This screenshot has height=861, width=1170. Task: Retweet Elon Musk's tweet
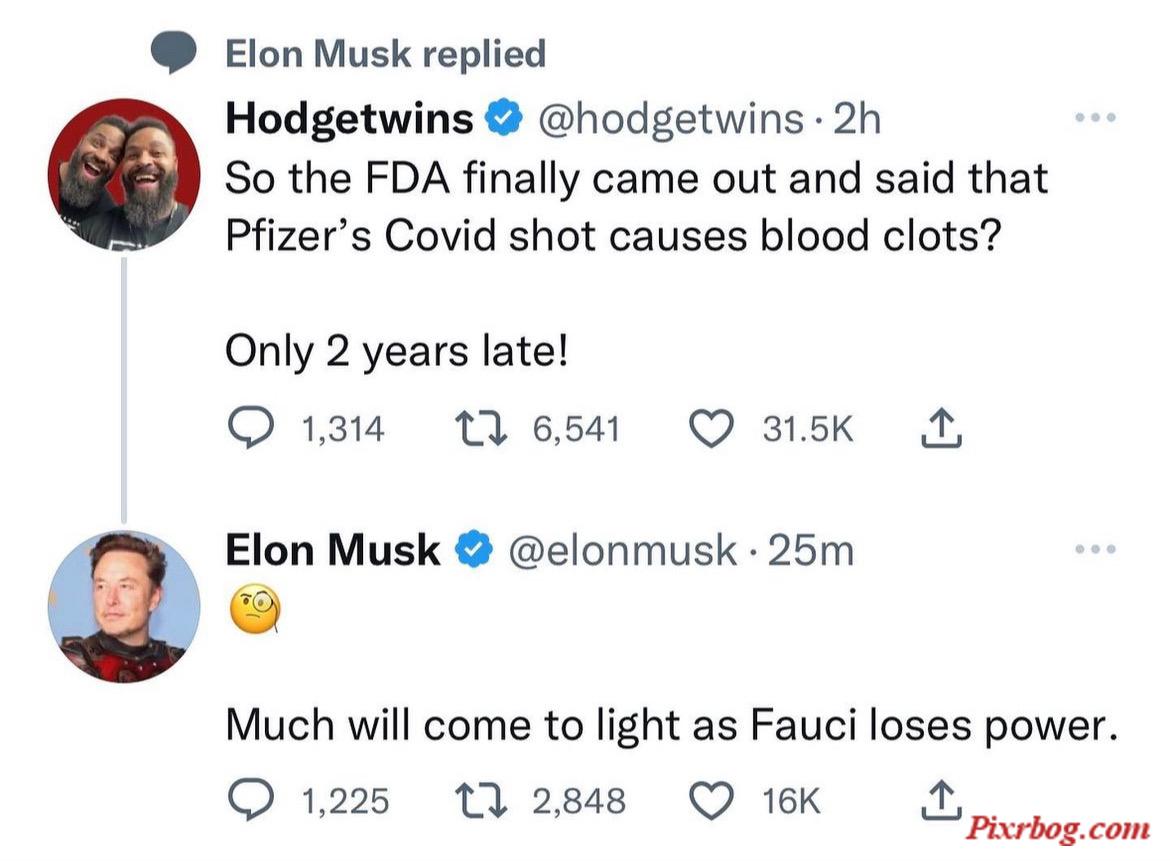pyautogui.click(x=481, y=801)
